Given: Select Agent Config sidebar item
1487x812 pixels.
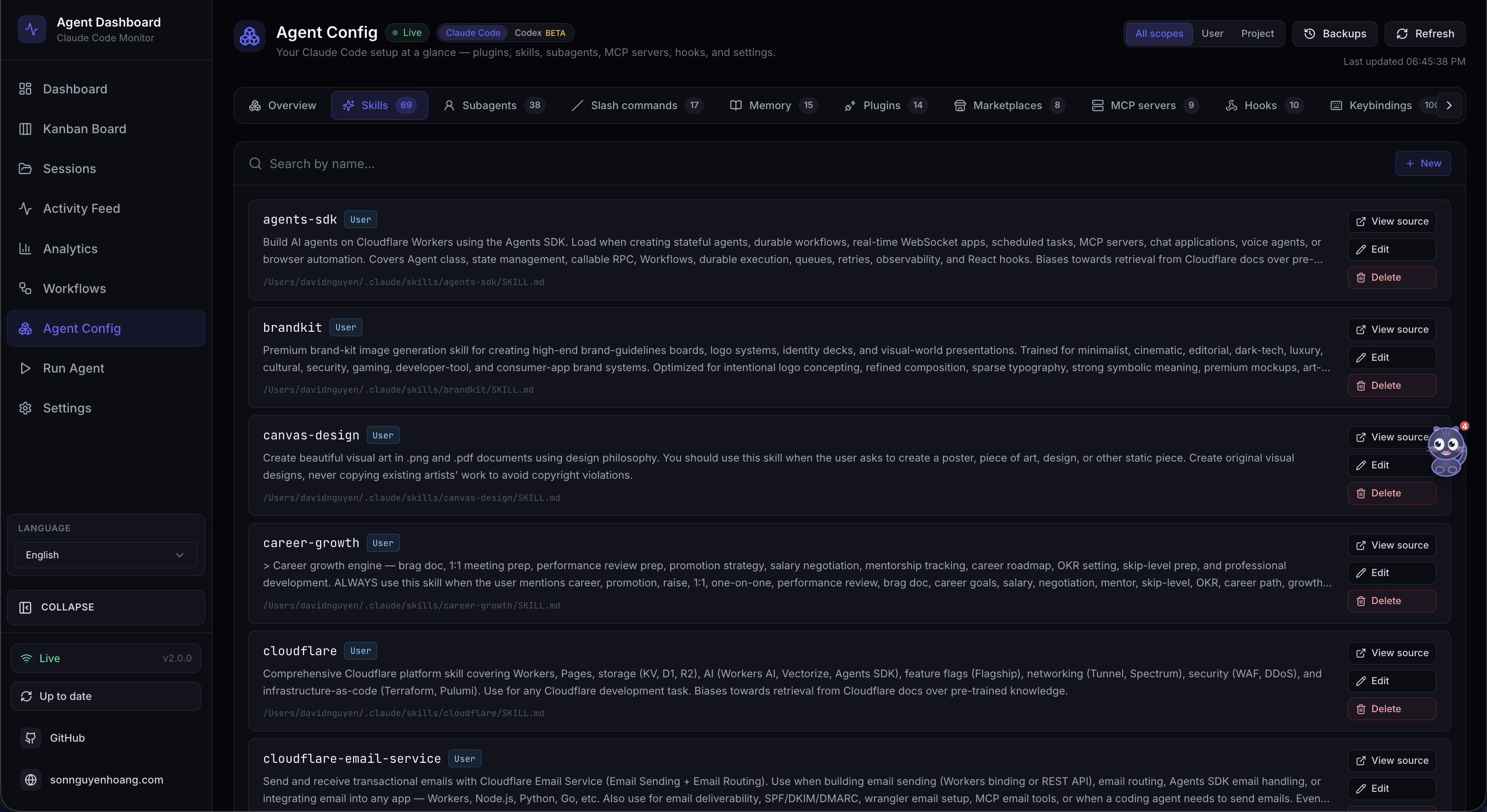Looking at the screenshot, I should (x=106, y=328).
